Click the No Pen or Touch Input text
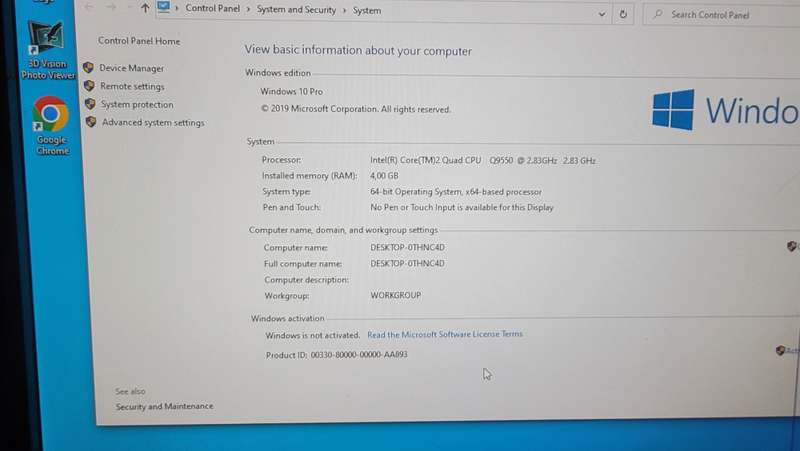Screen dimensions: 800x451 [462, 207]
